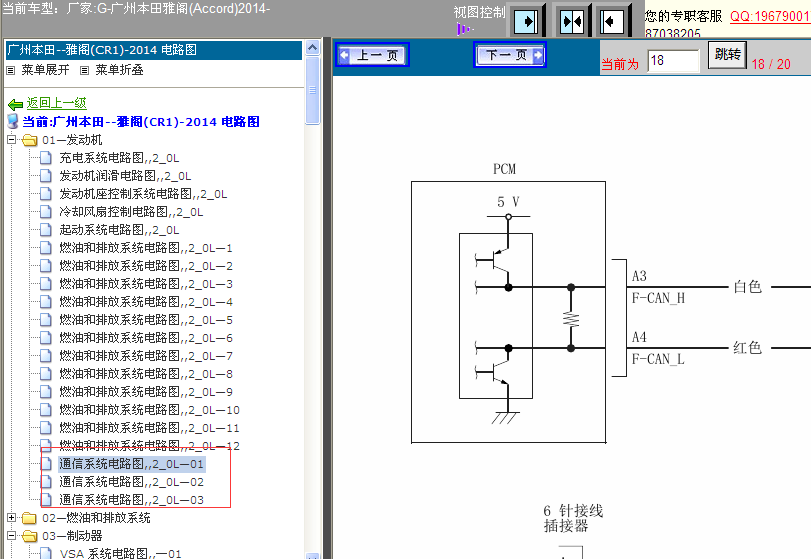Screen dimensions: 811x559
Task: Open the QQ customer service link
Action: click(770, 16)
